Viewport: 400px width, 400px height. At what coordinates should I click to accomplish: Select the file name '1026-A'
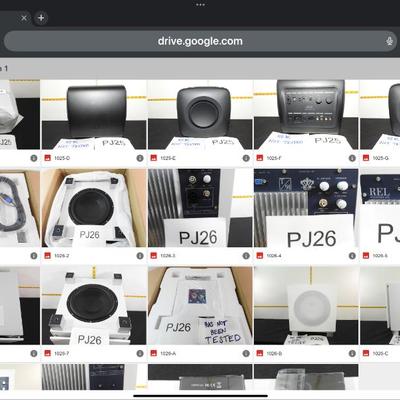coord(168,353)
